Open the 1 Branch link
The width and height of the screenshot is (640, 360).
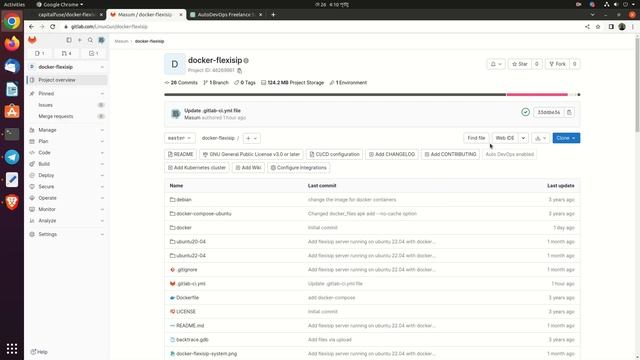coord(216,82)
